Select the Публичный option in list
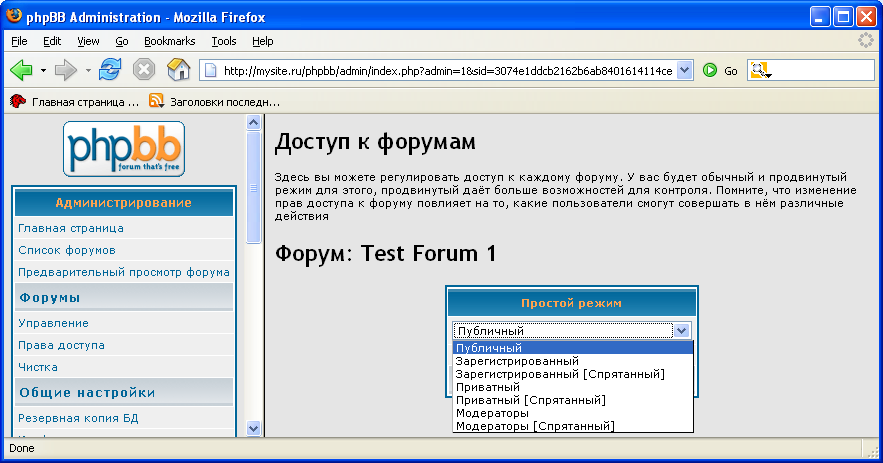This screenshot has width=883, height=463. pyautogui.click(x=573, y=348)
